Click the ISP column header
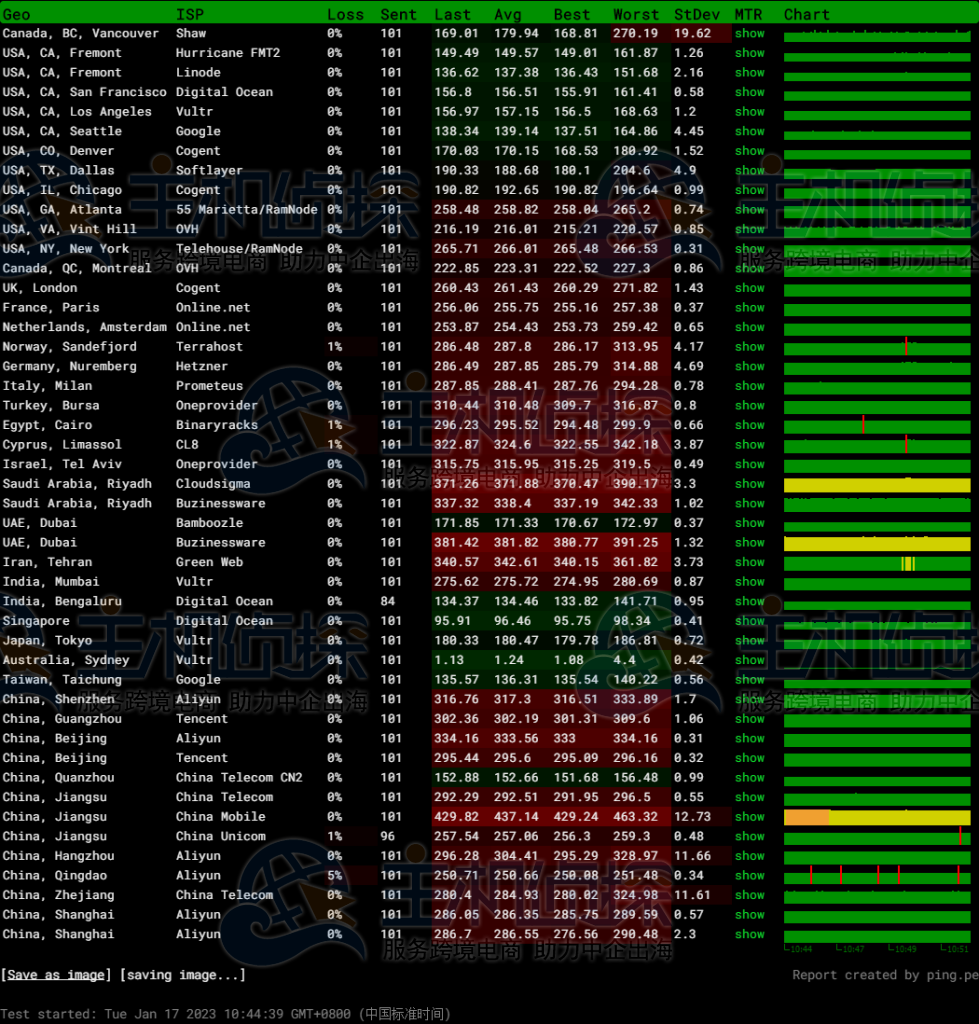The width and height of the screenshot is (979, 1024). coord(190,14)
